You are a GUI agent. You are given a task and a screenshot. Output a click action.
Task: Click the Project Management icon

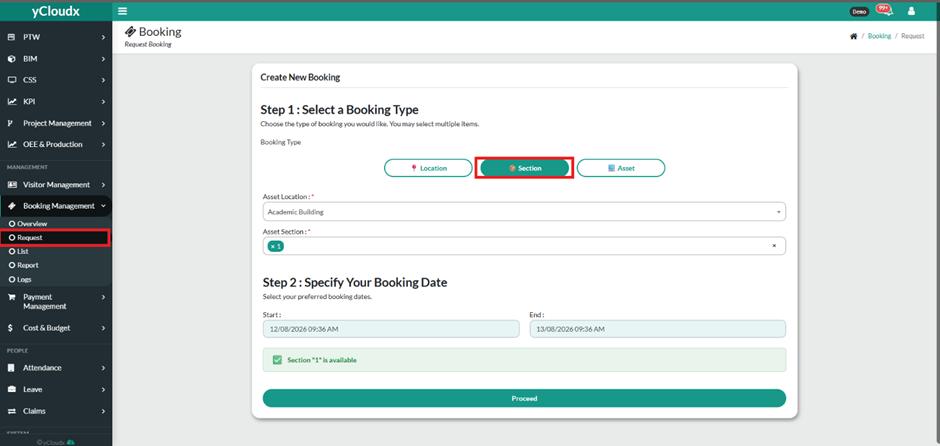(11, 123)
